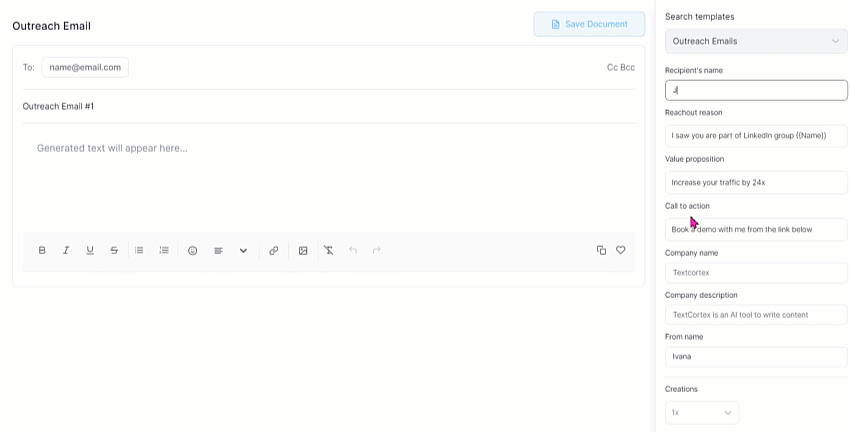The width and height of the screenshot is (850, 432).
Task: Click the Outreach Email #1 subject line
Action: pyautogui.click(x=58, y=106)
